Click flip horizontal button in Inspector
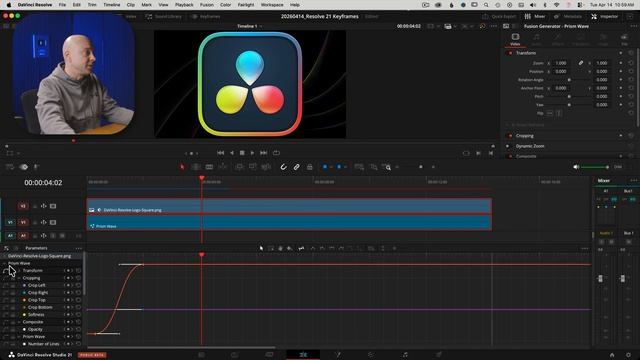This screenshot has width=640, height=360. (x=550, y=113)
